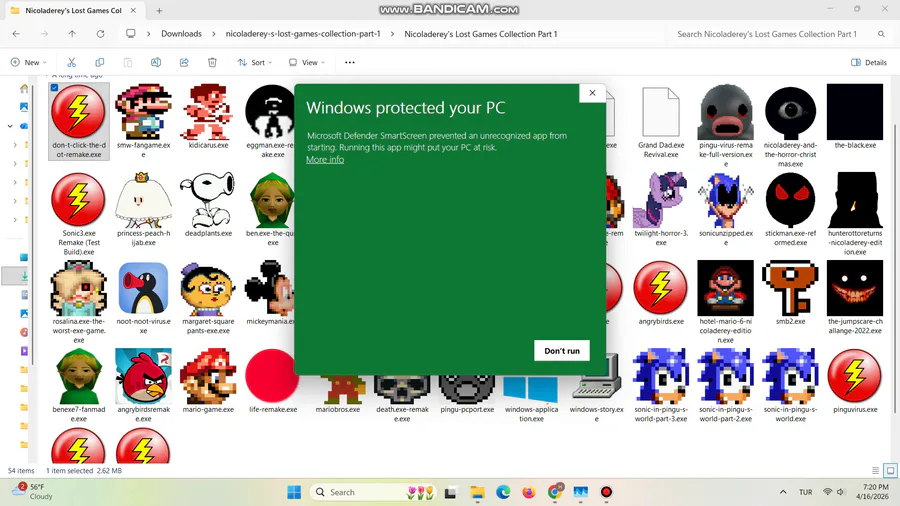Select mario-game.exe icon

tap(208, 376)
